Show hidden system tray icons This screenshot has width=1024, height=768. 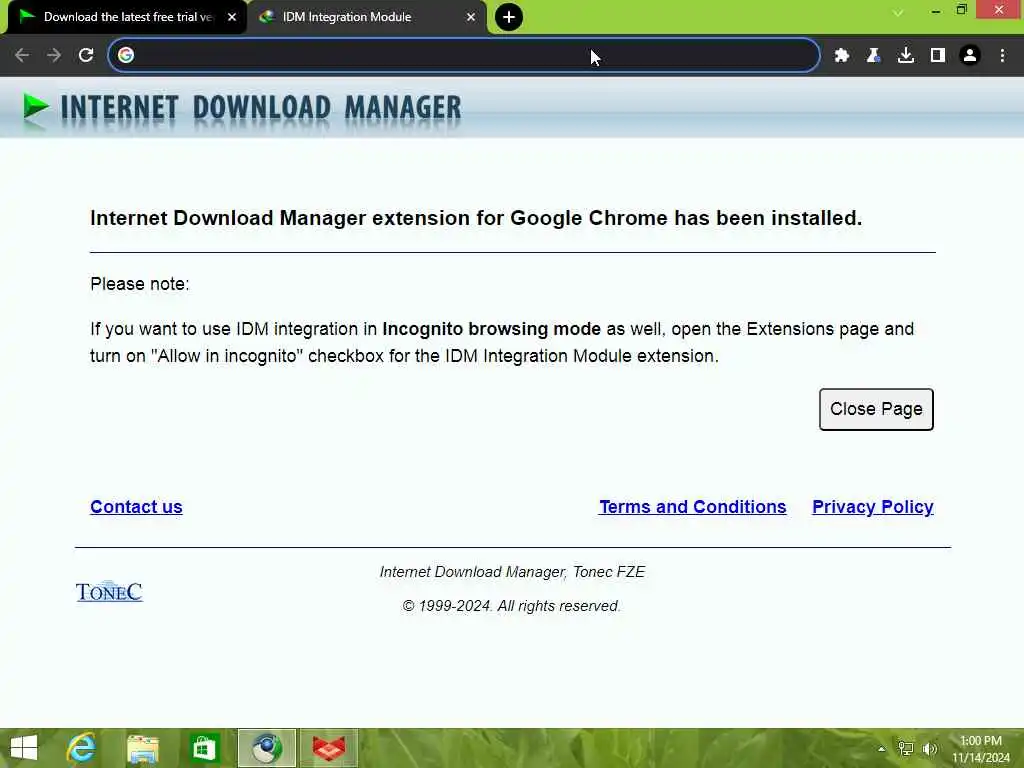tap(882, 749)
